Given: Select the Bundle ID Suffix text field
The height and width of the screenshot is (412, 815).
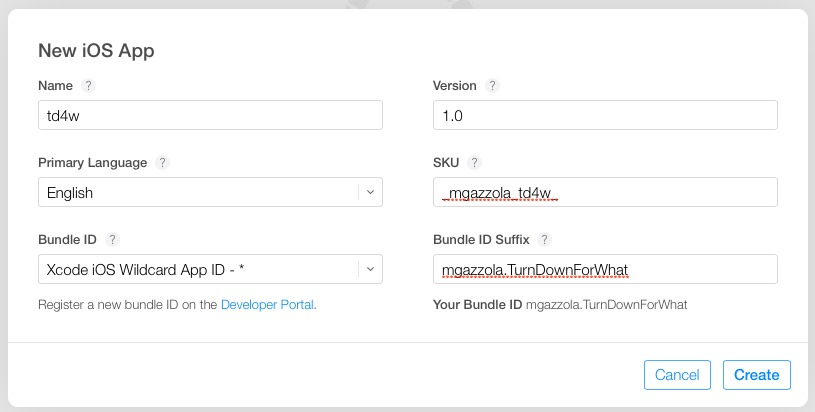Looking at the screenshot, I should tap(605, 269).
